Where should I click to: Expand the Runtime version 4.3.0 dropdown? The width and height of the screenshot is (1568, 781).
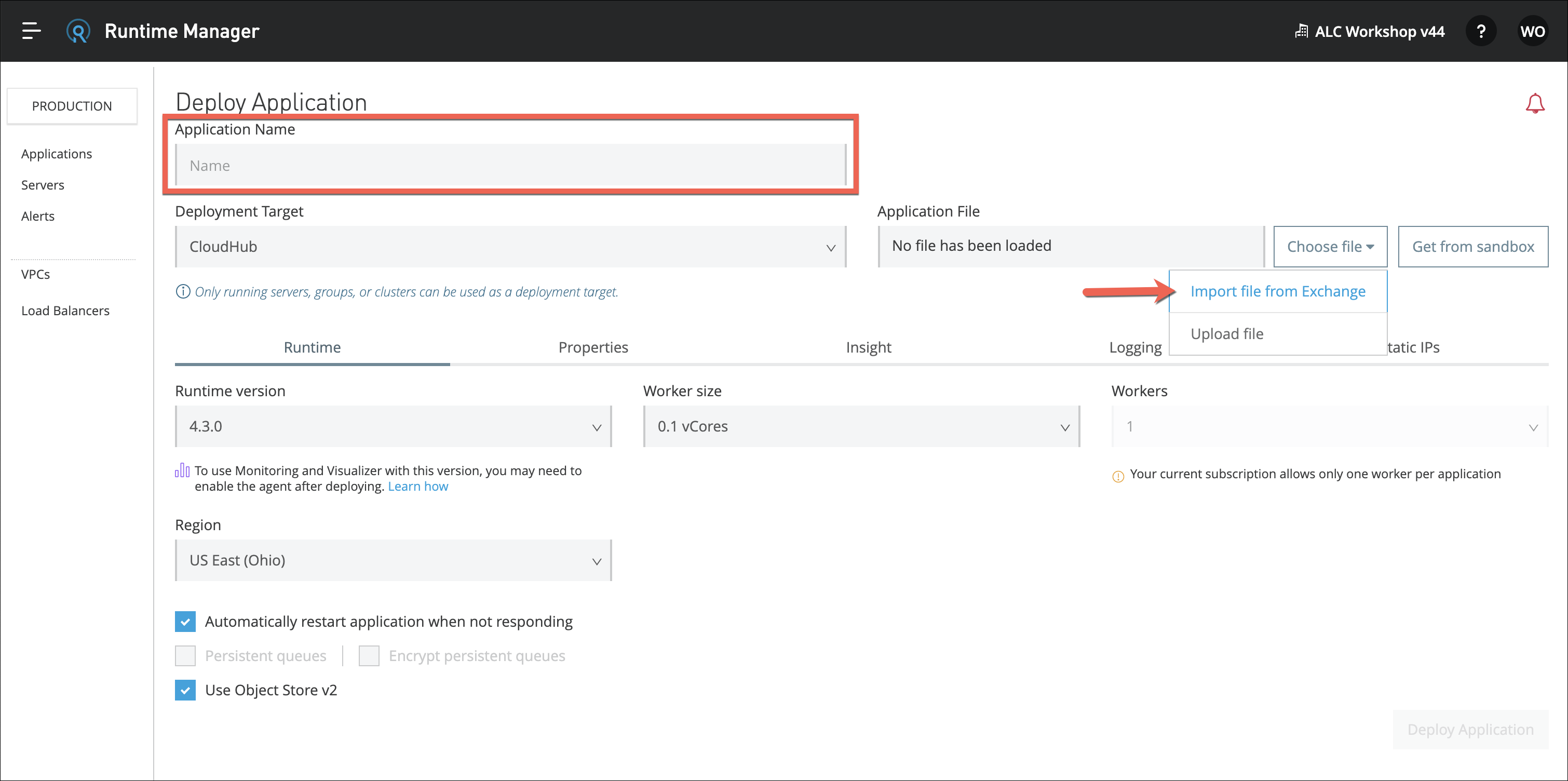[x=393, y=426]
